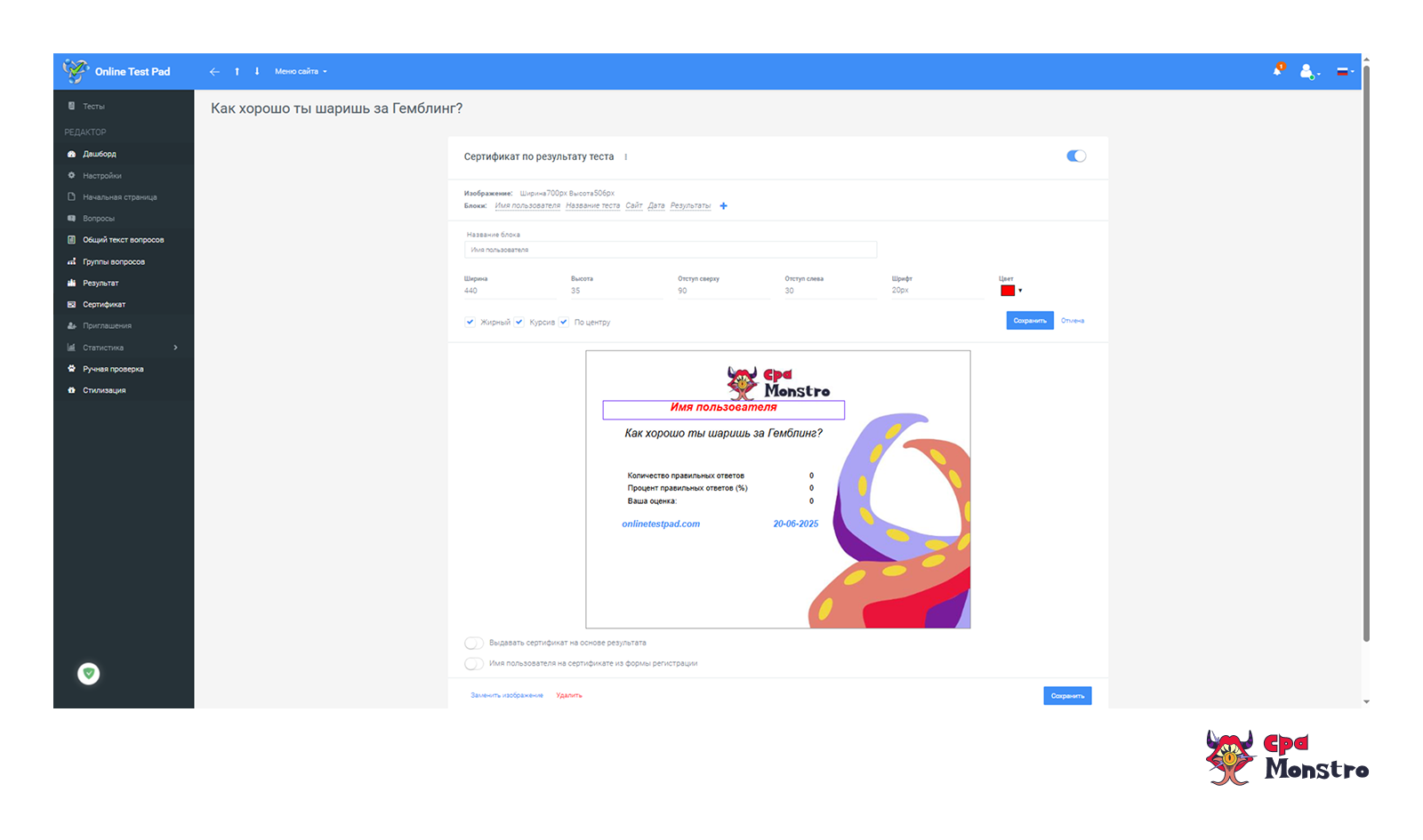The height and width of the screenshot is (840, 1423).
Task: Enable username from registration form toggle
Action: (474, 663)
